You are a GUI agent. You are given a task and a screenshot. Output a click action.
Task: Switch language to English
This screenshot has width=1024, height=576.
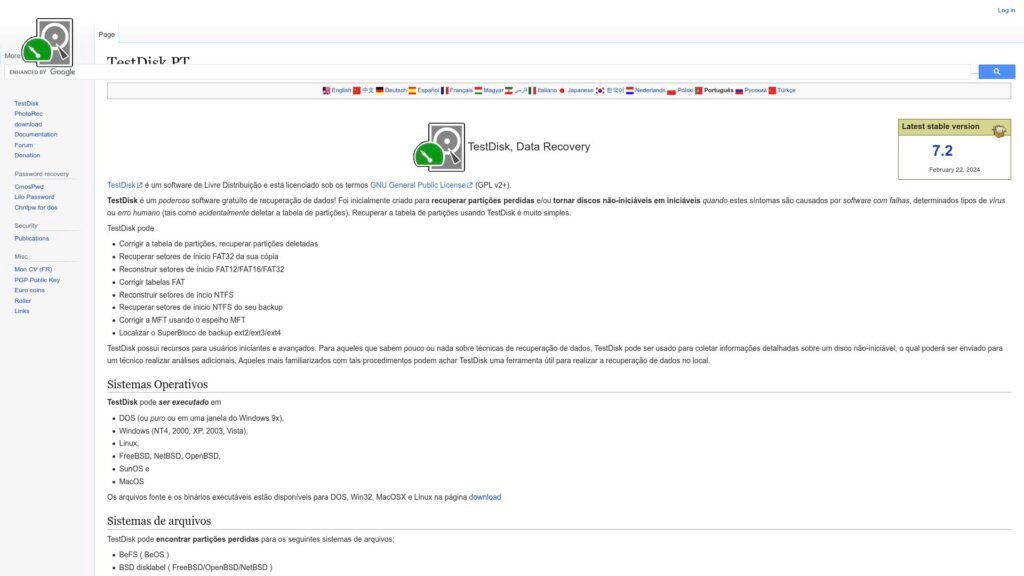(341, 91)
